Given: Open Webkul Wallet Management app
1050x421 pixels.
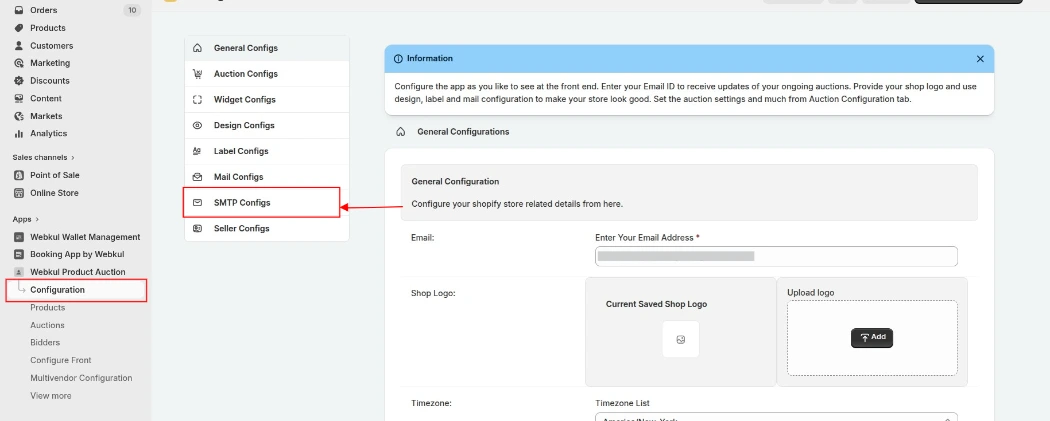Looking at the screenshot, I should tap(85, 237).
